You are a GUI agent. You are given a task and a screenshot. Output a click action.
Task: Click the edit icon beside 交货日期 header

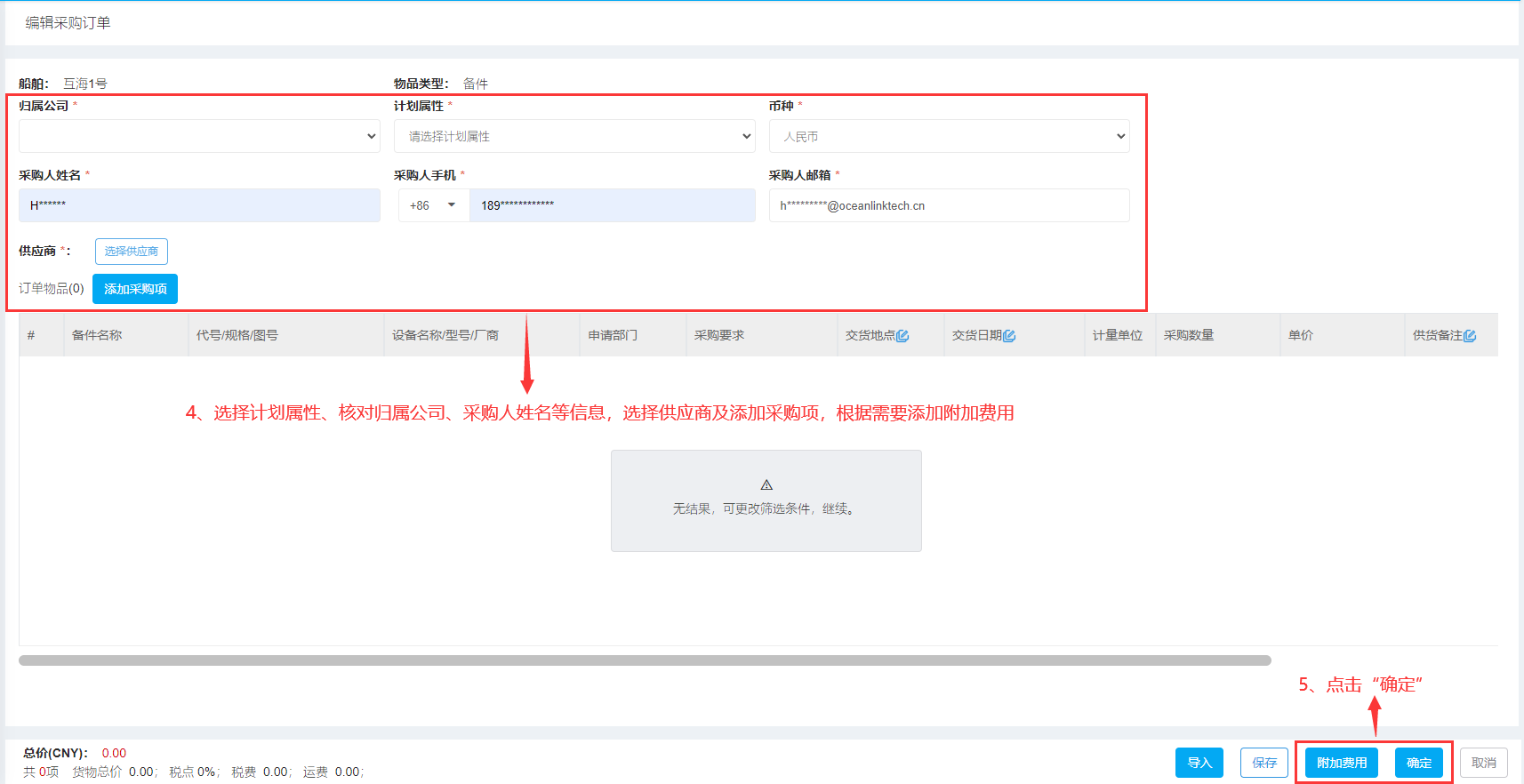point(1009,335)
